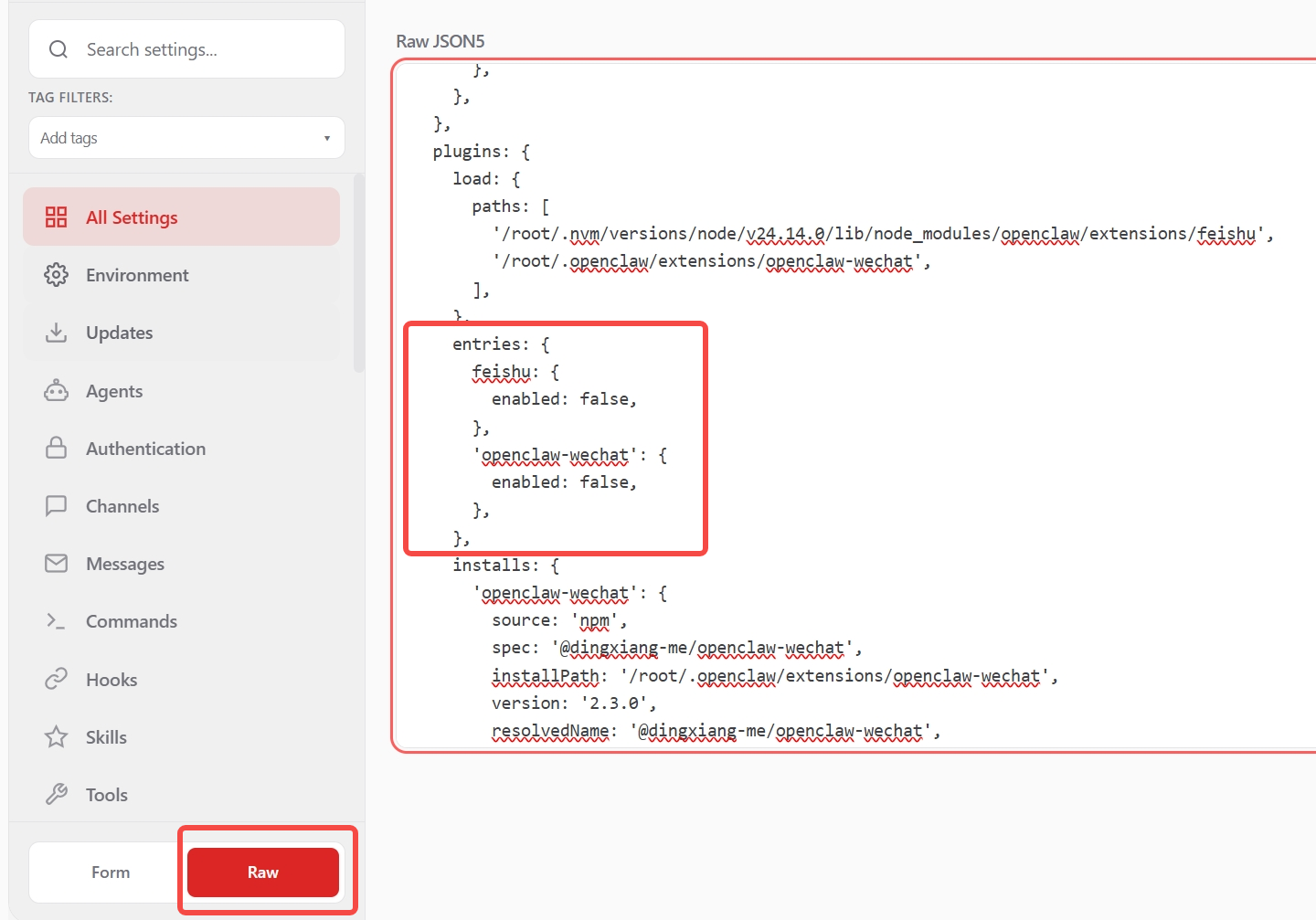This screenshot has width=1316, height=920.
Task: Click the Authentication lock icon
Action: pos(57,449)
